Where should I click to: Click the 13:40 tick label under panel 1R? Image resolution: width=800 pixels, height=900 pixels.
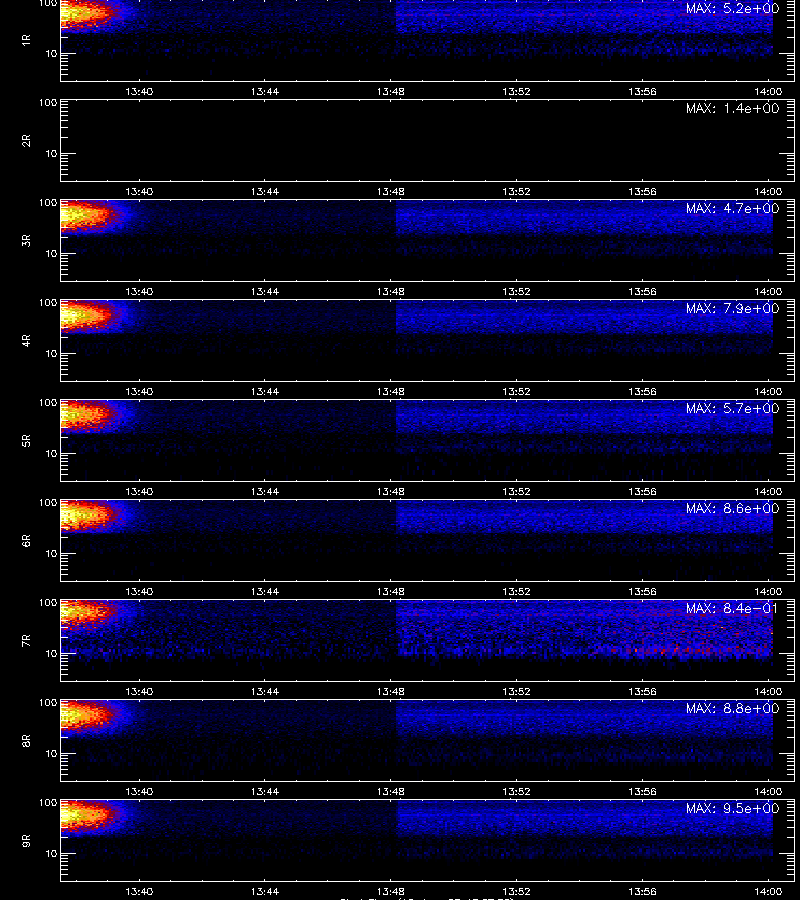click(x=139, y=91)
